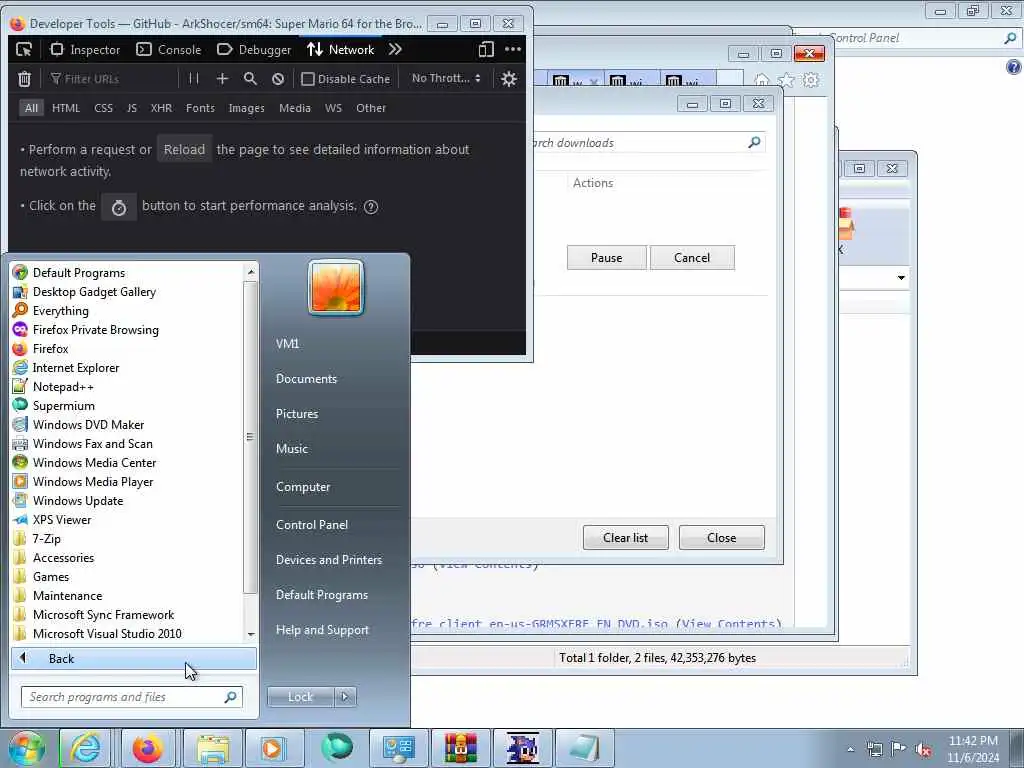The width and height of the screenshot is (1024, 768).
Task: Click the stopwatch performance analysis button
Action: point(119,207)
